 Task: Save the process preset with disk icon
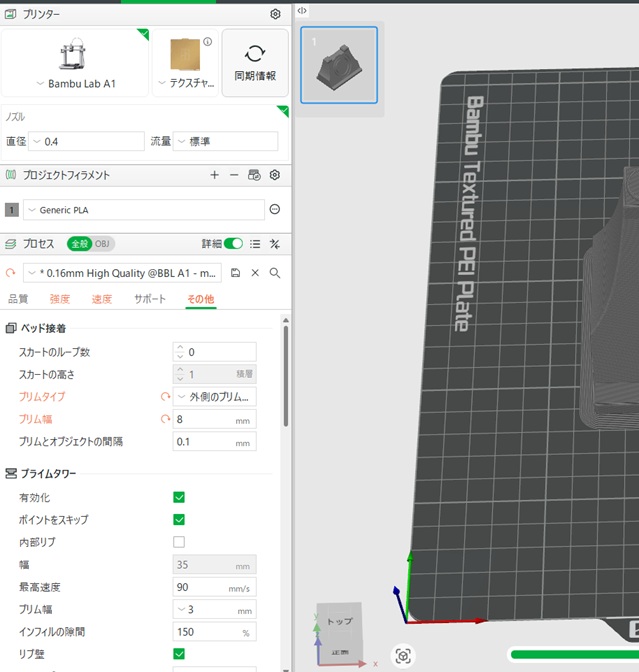pos(235,273)
